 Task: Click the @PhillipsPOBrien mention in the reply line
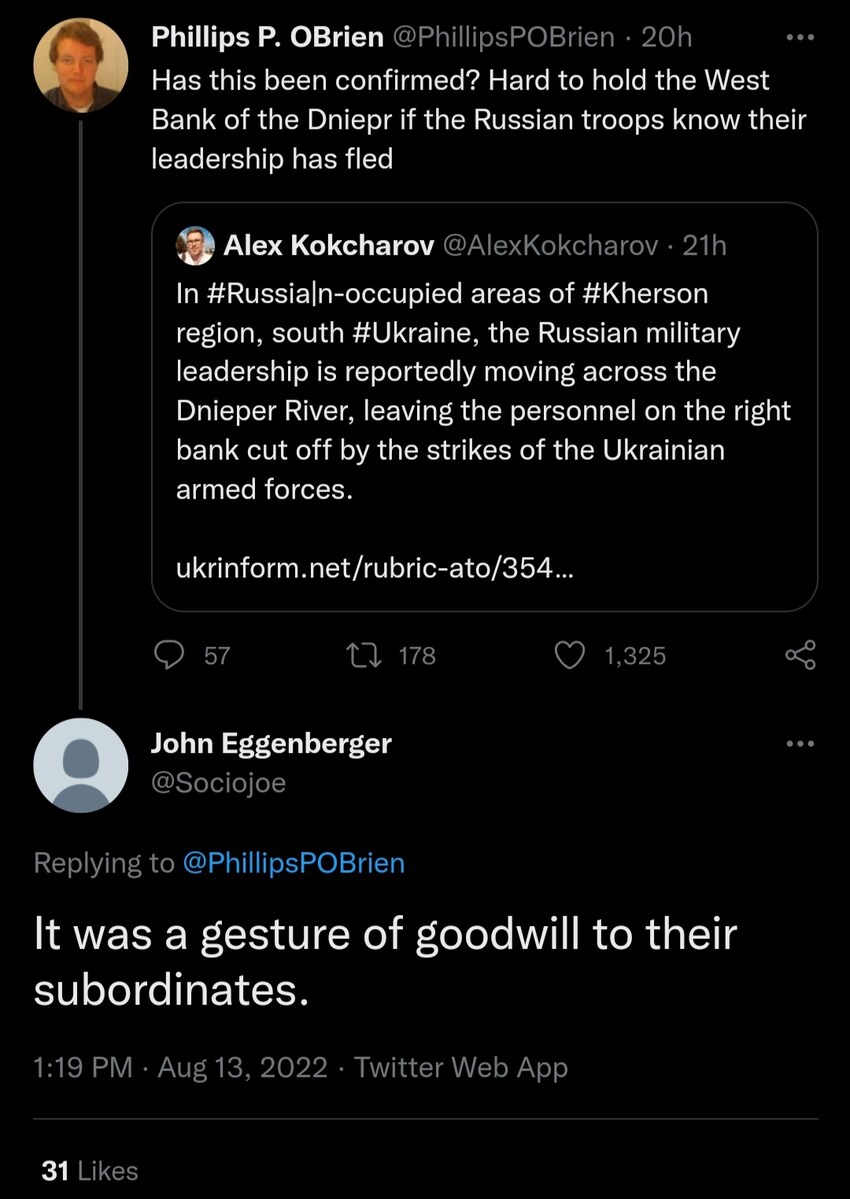click(x=294, y=862)
